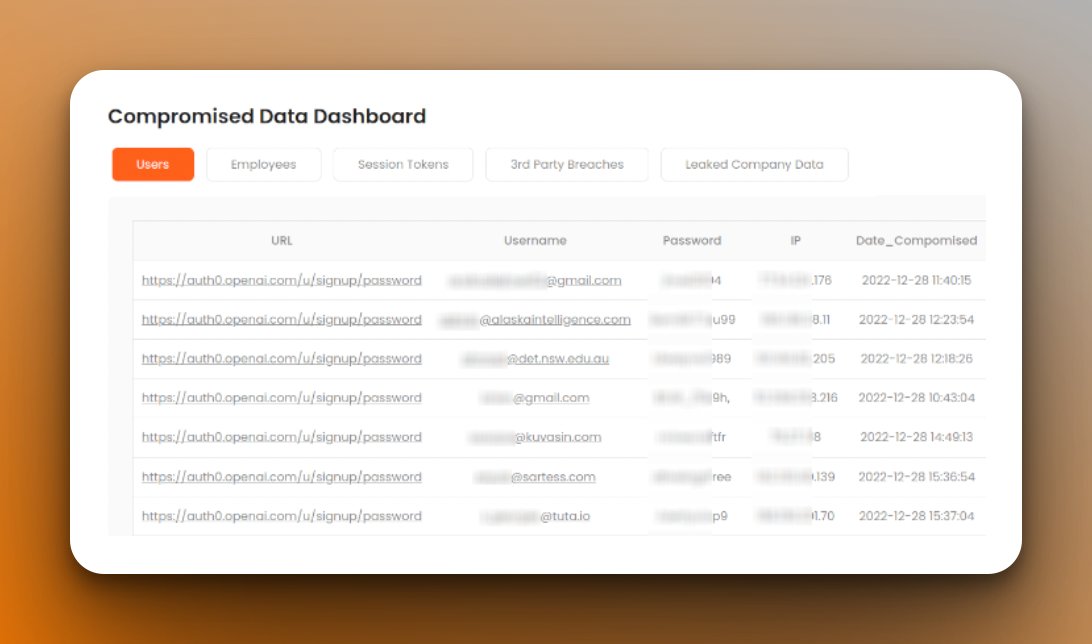Viewport: 1092px width, 644px height.
Task: Open the signup link in the third row
Action: click(281, 358)
